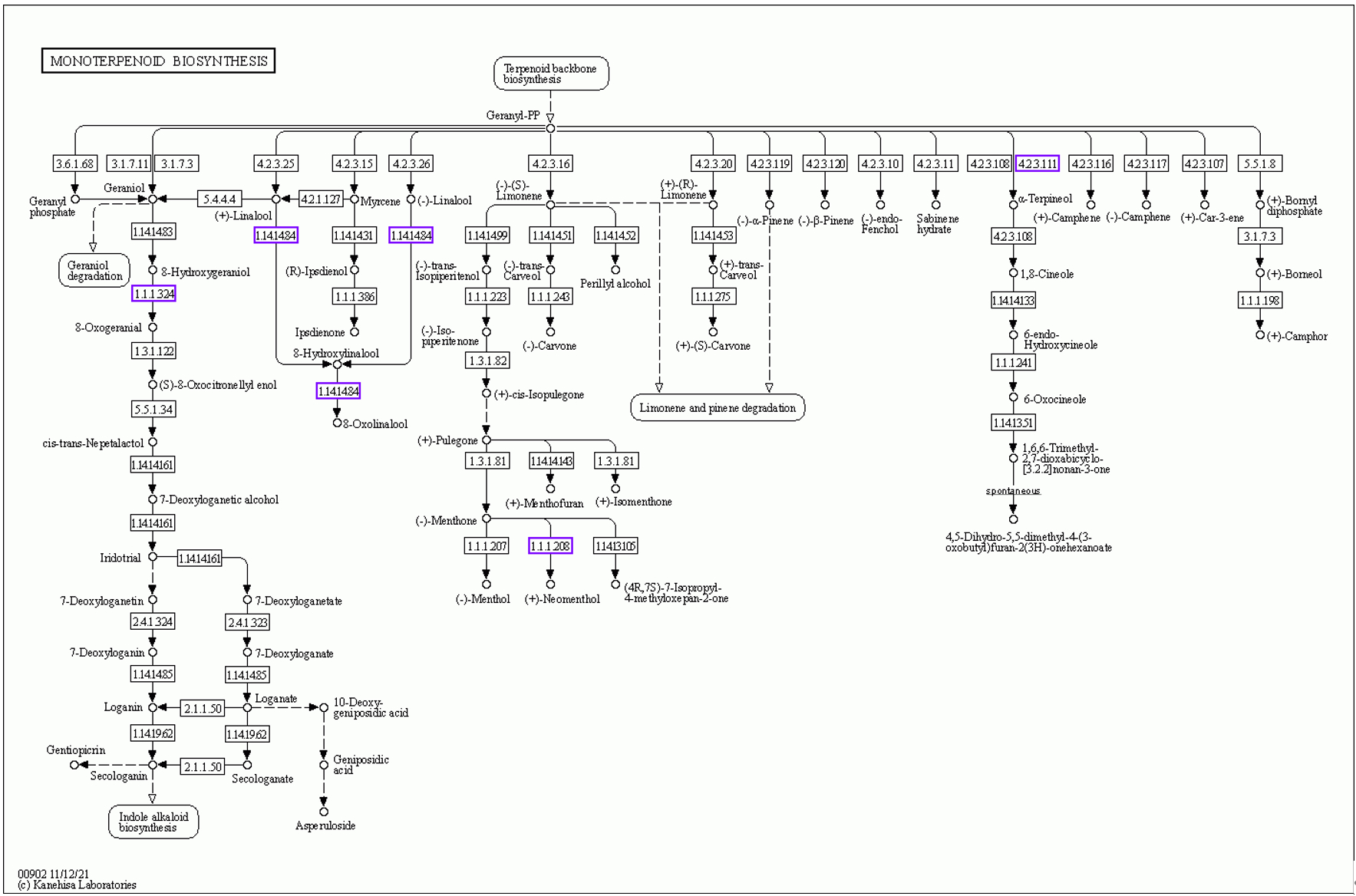Click the Myrcene compound circle

tap(355, 199)
